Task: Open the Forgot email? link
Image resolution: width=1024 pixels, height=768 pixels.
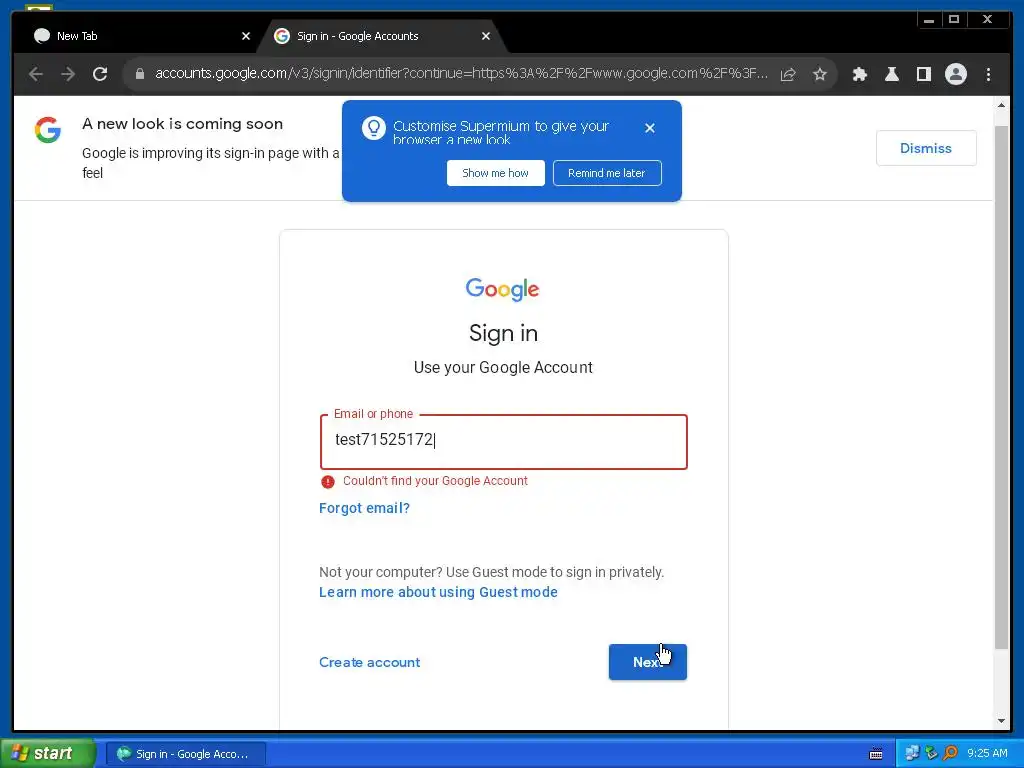Action: coord(364,508)
